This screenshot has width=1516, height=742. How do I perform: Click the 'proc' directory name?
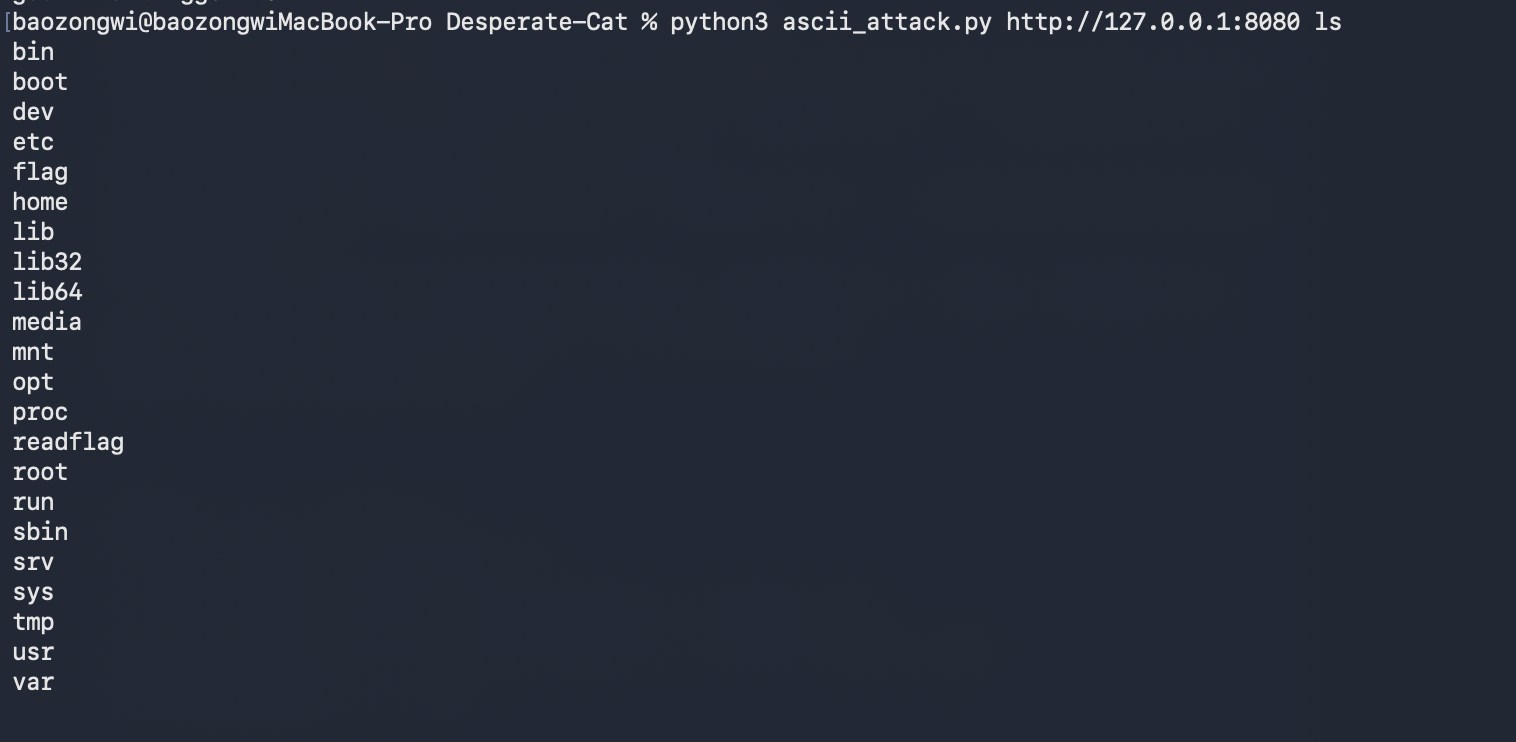tap(40, 412)
